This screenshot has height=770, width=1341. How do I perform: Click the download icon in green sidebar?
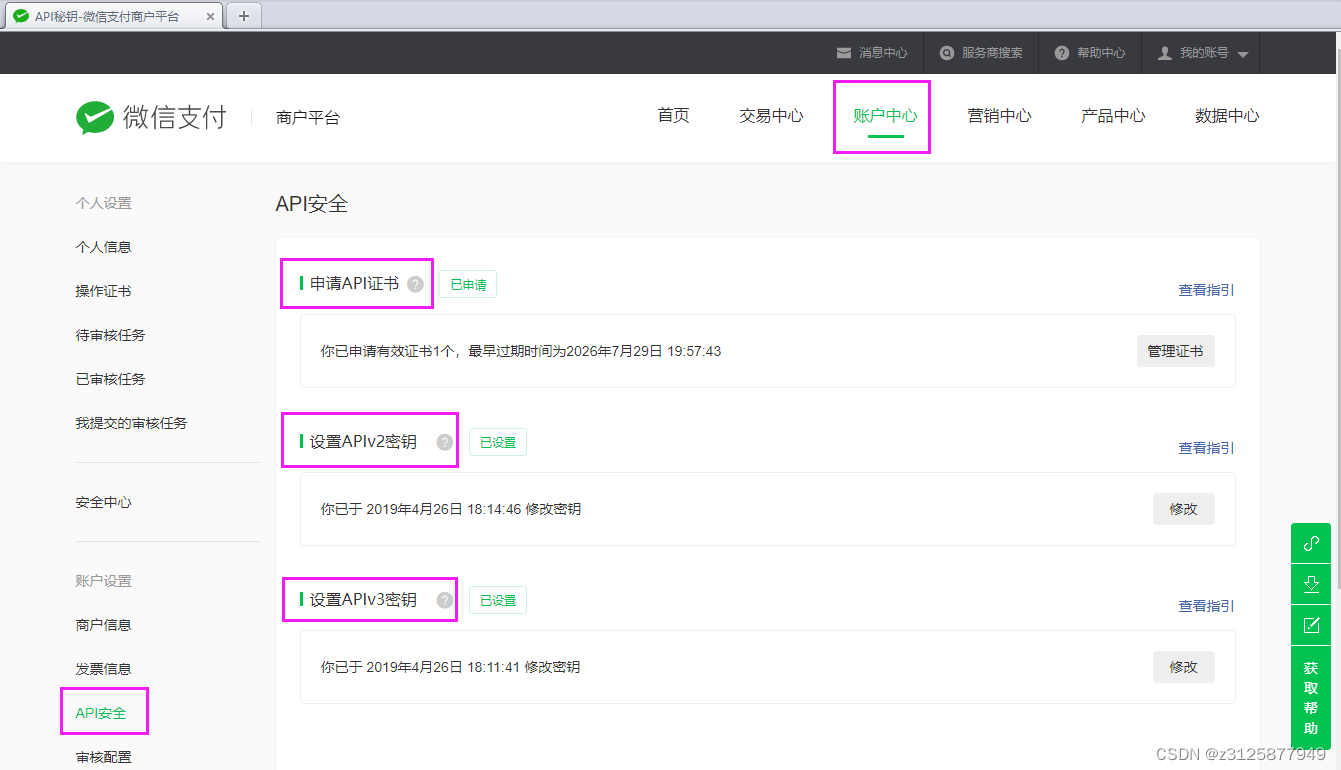1311,584
